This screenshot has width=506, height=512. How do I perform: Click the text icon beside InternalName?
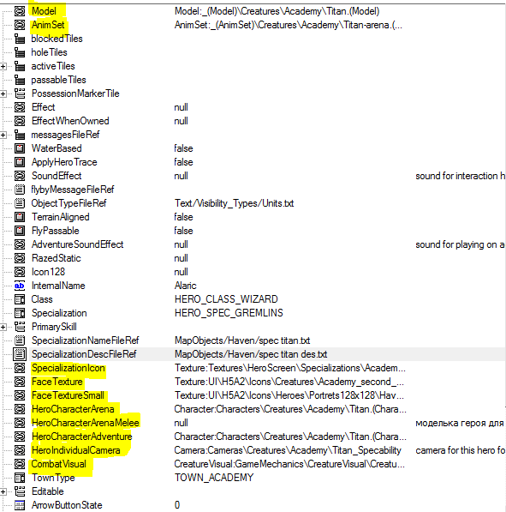pos(20,286)
